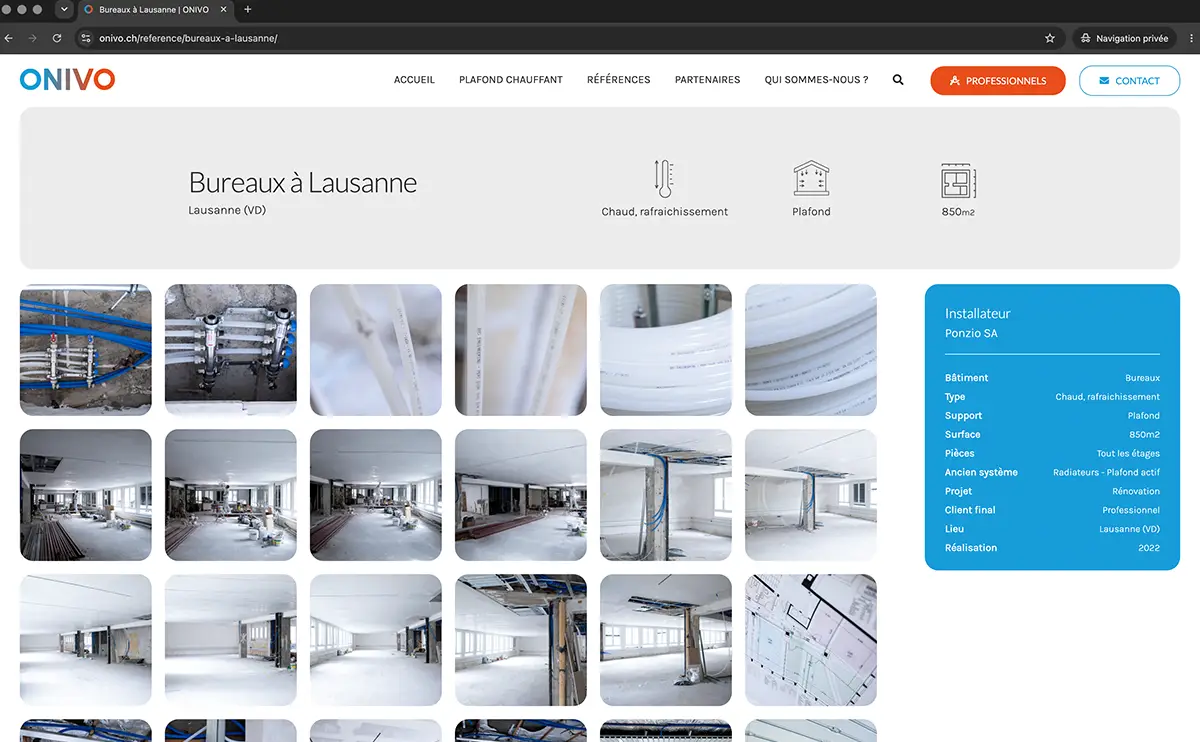Go to the PARTENAIRES page
Image resolution: width=1200 pixels, height=742 pixels.
tap(707, 80)
